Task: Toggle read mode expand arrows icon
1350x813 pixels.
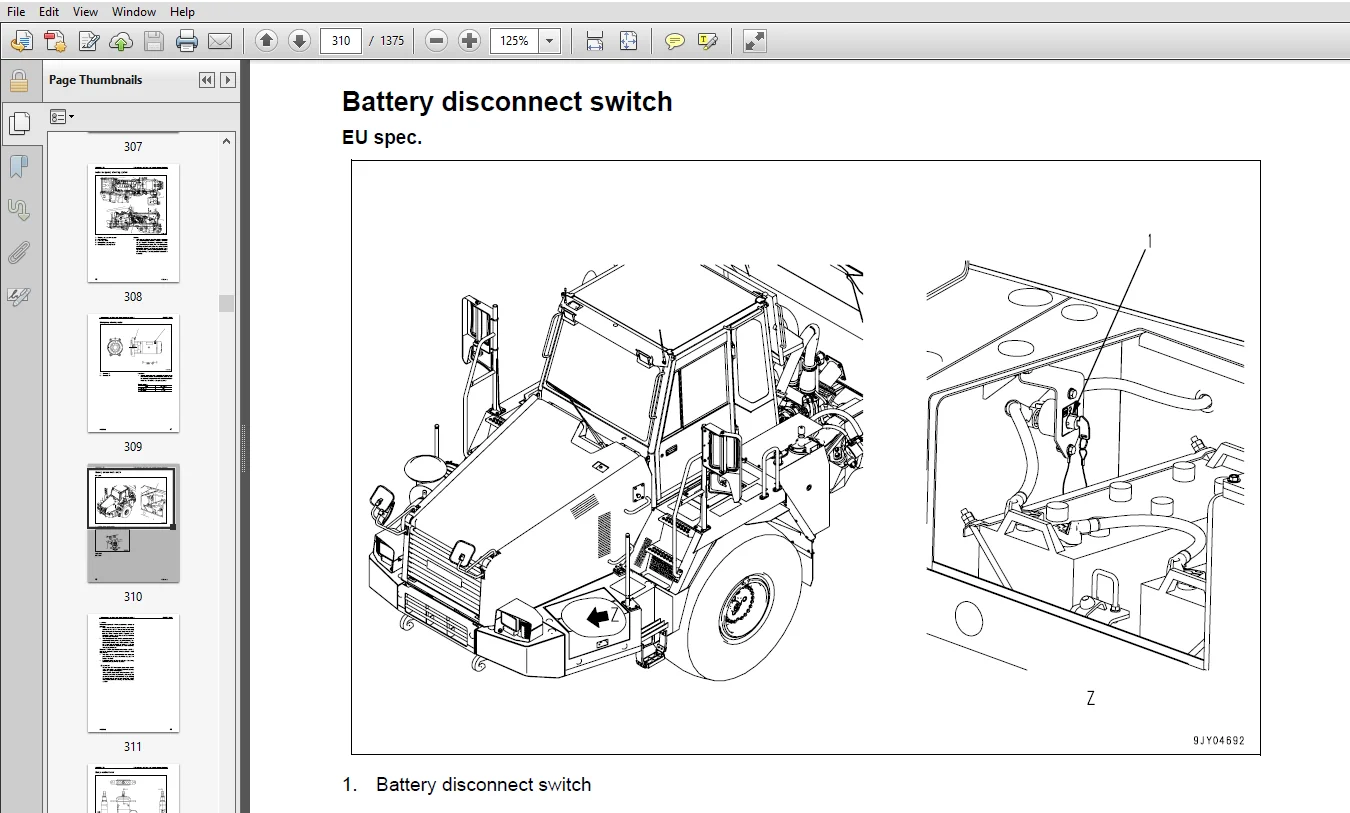Action: coord(755,41)
